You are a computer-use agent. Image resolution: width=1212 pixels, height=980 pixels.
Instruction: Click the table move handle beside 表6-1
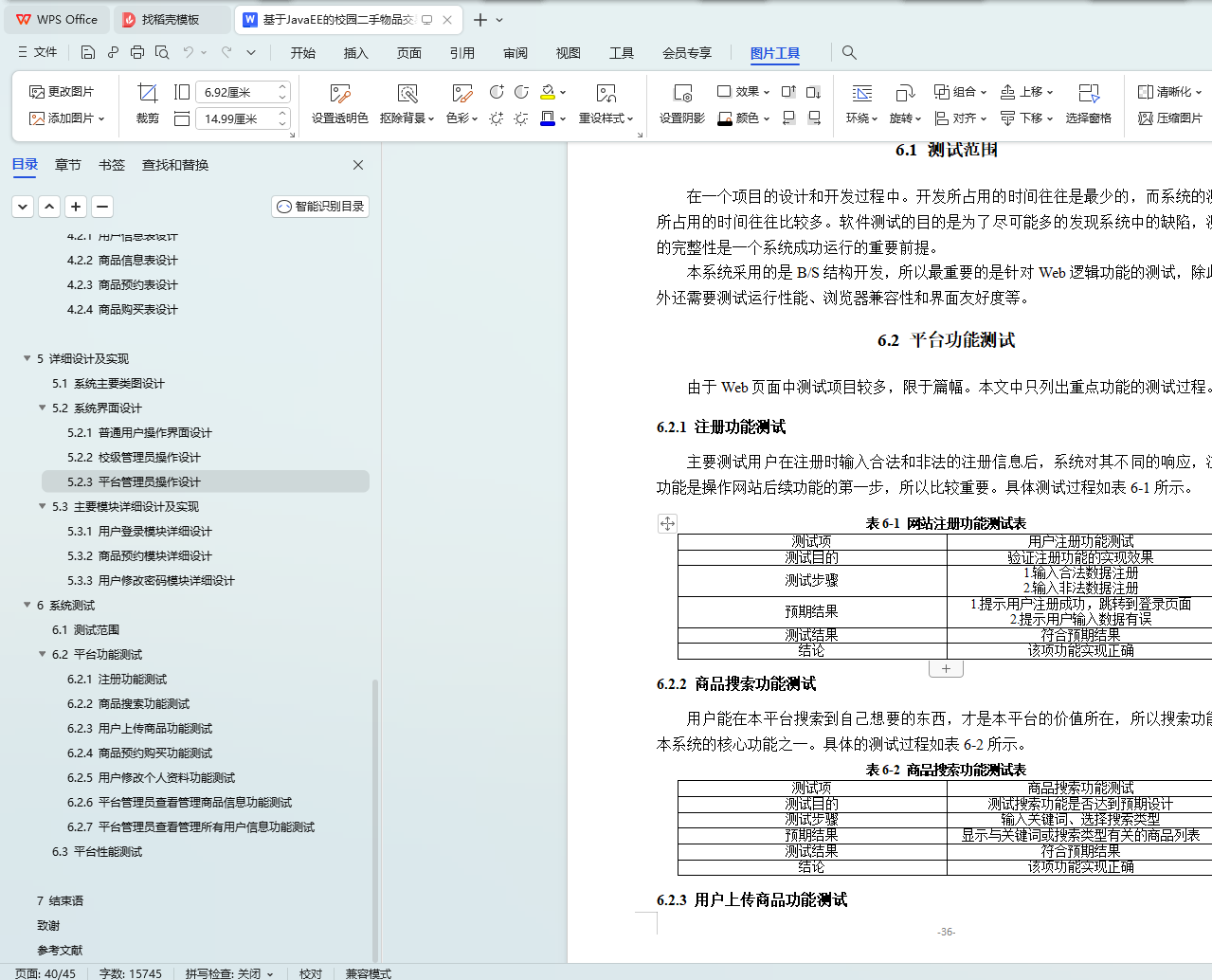coord(667,523)
